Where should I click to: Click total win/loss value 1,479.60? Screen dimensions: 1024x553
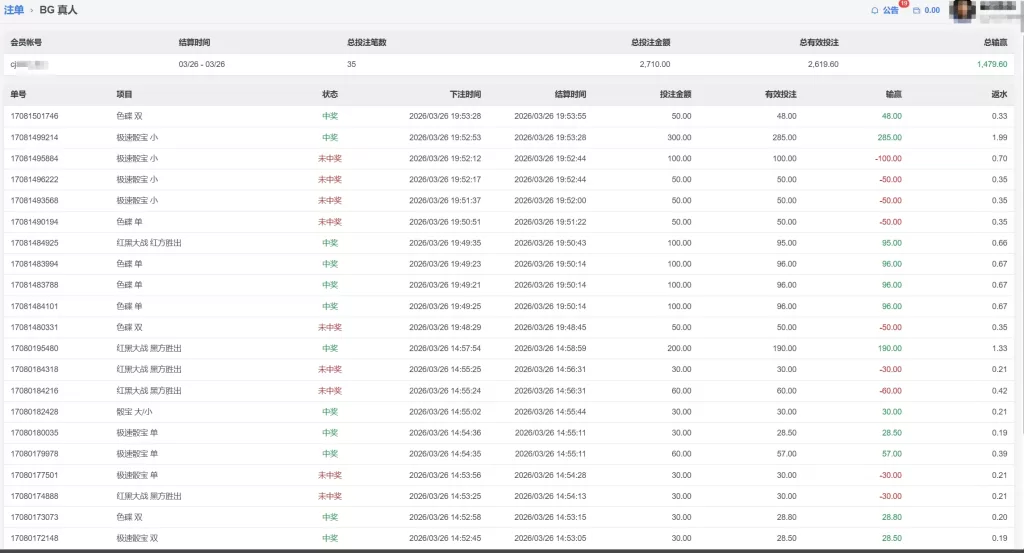tap(995, 64)
